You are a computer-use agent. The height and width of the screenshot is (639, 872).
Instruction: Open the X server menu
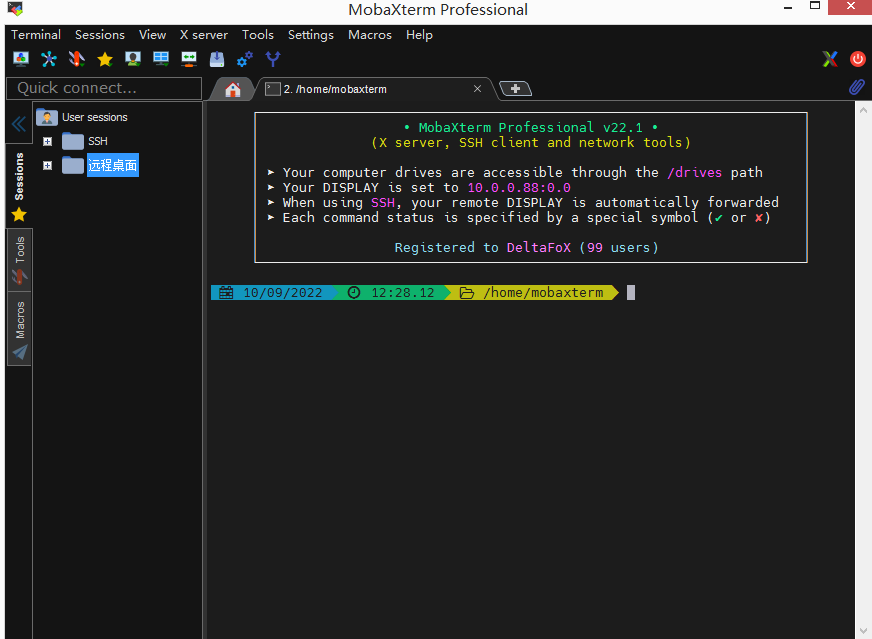[204, 34]
